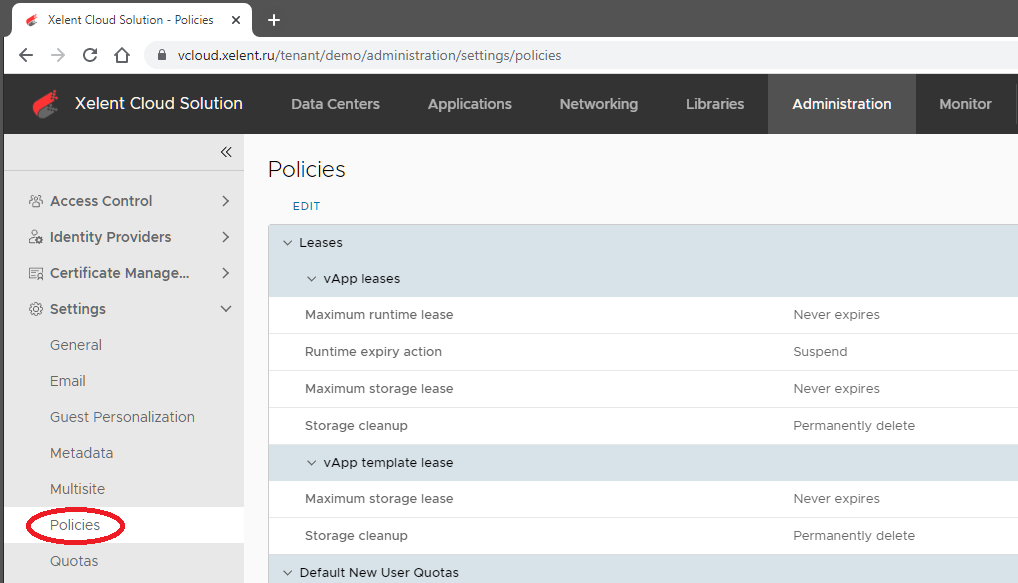Reload the page with refresh icon
Image resolution: width=1018 pixels, height=583 pixels.
tap(90, 55)
